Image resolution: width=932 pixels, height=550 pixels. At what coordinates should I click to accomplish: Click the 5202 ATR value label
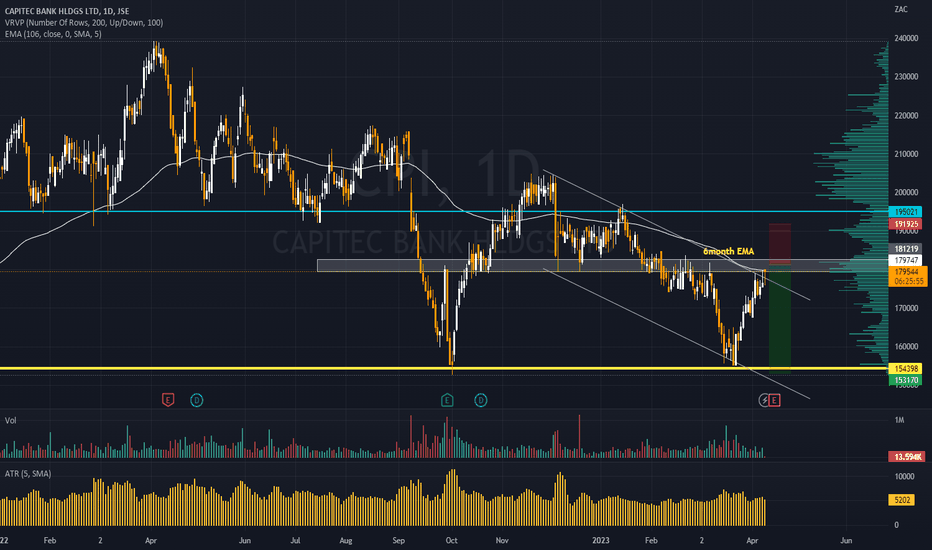coord(902,500)
